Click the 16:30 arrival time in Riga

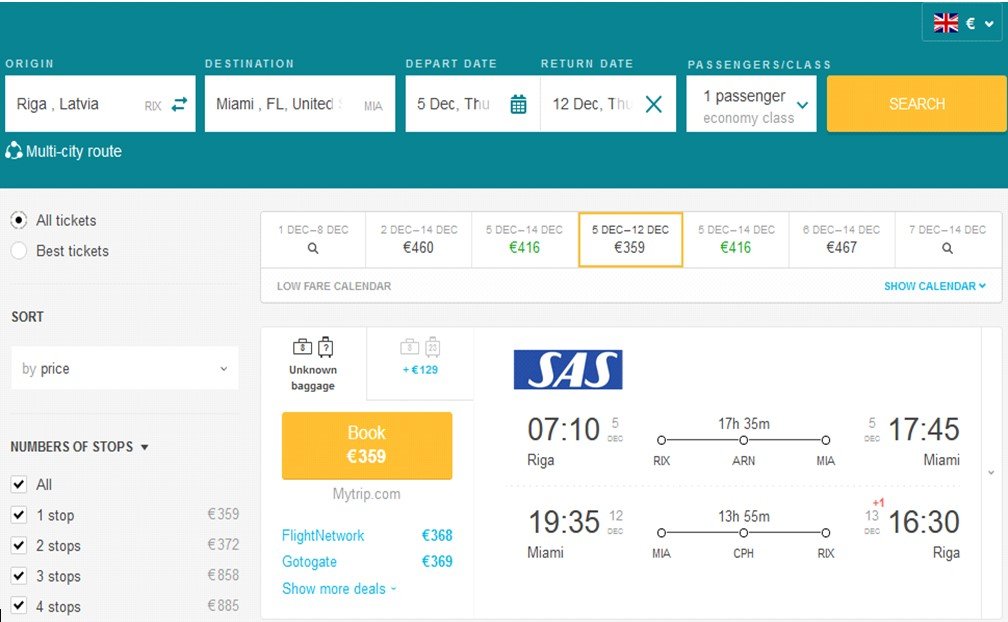[924, 522]
